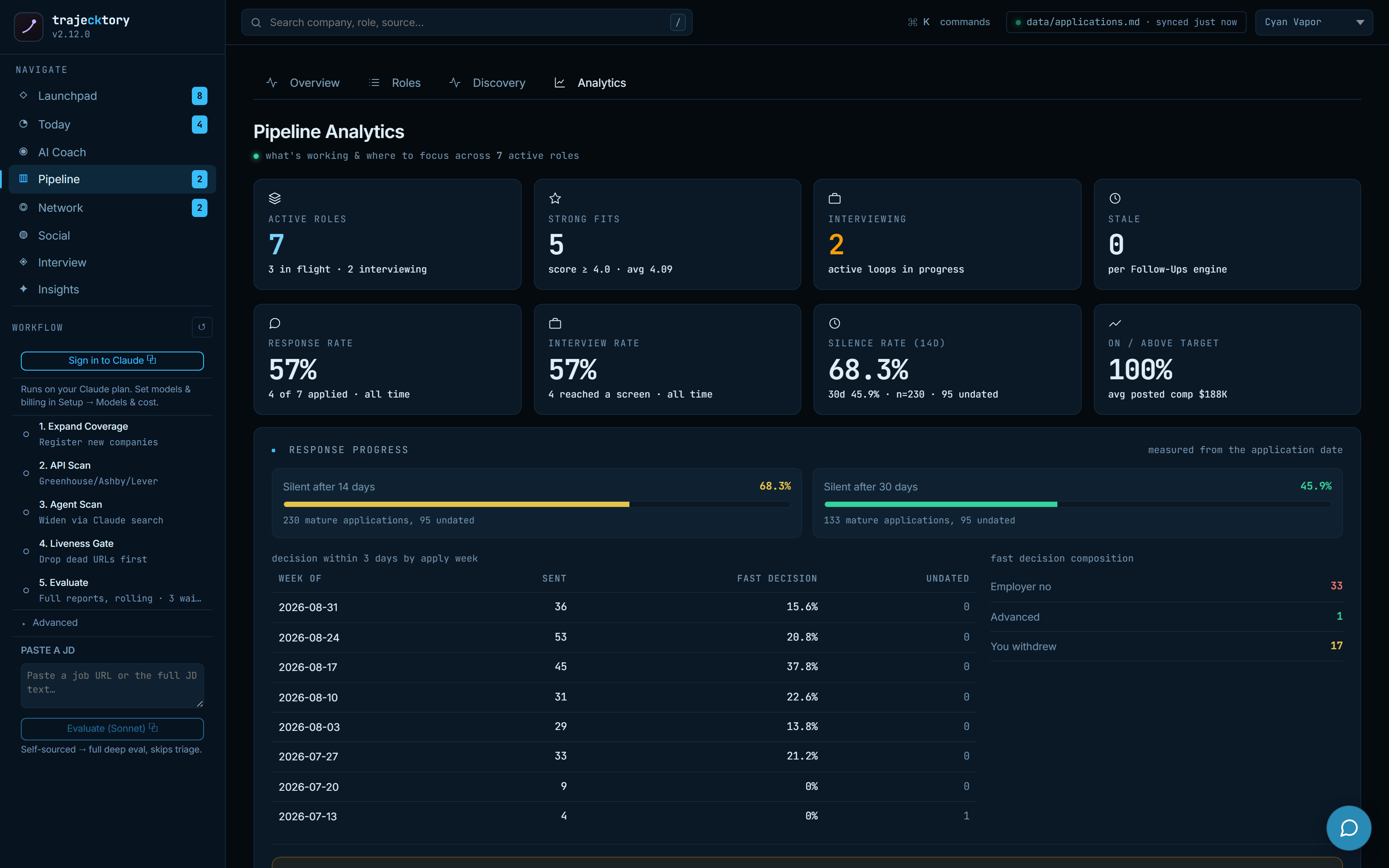Select workflow step 1 Expand Coverage
Image resolution: width=1389 pixels, height=868 pixels.
112,434
